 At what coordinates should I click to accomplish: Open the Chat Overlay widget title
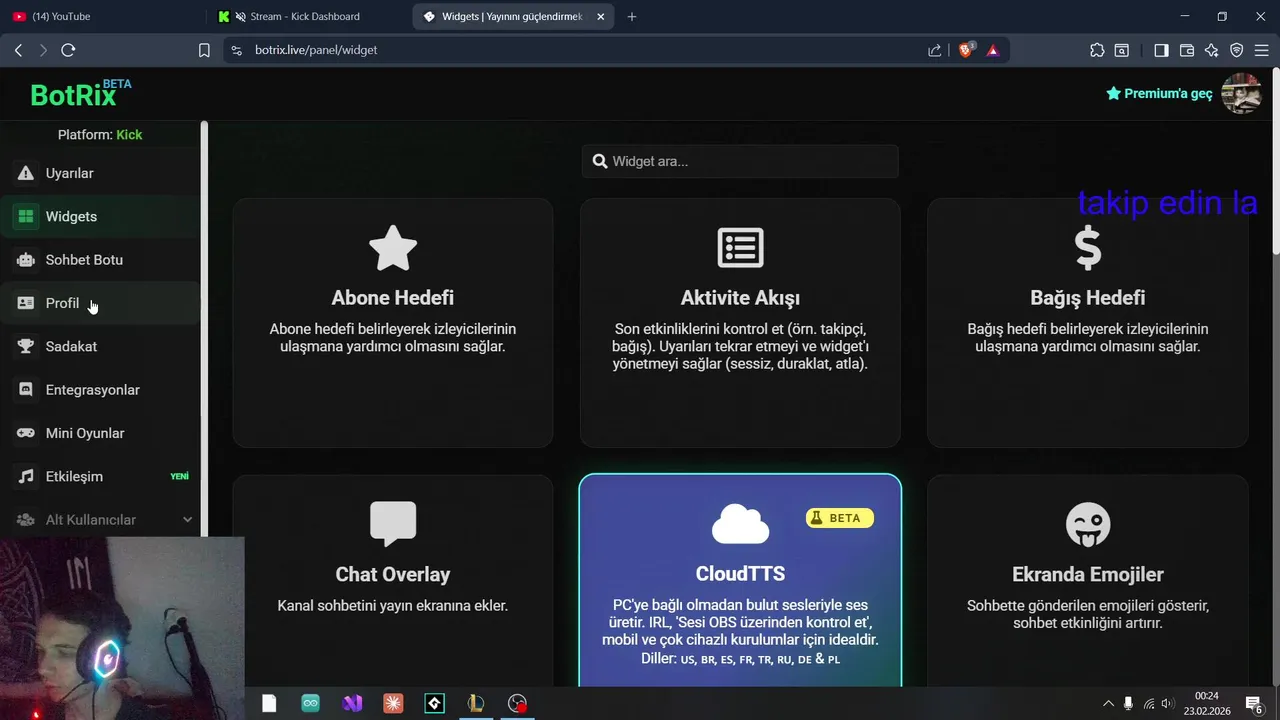393,574
